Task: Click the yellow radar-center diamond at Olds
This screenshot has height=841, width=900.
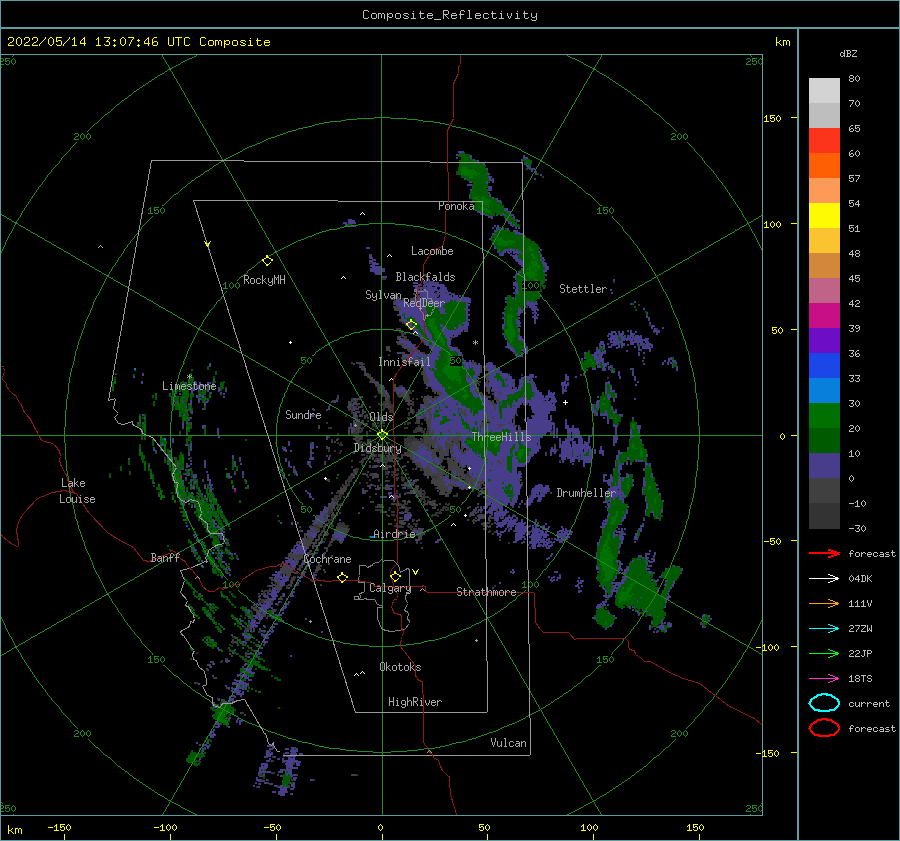Action: [382, 435]
